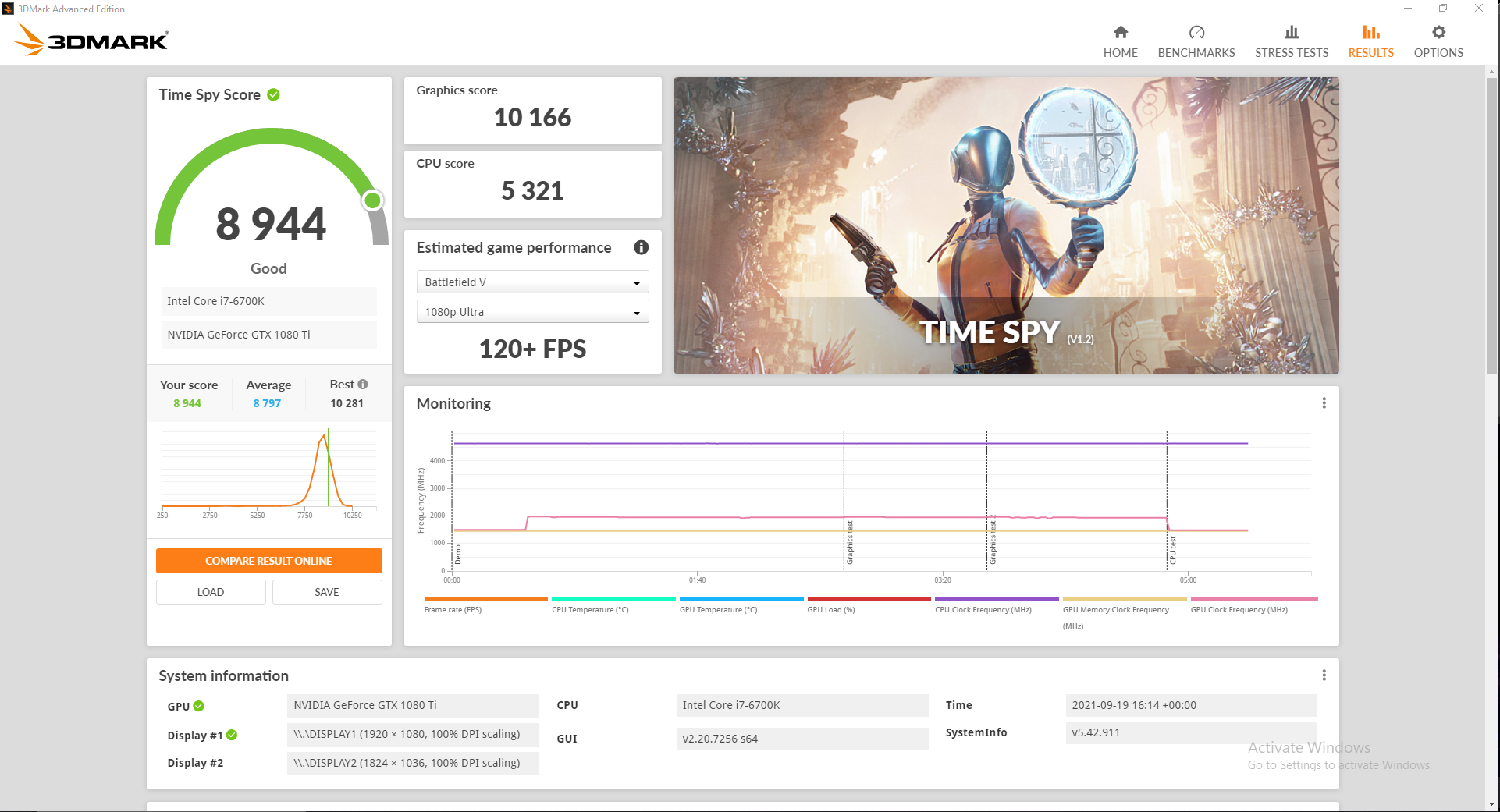Click the 3DMark logo
This screenshot has width=1500, height=812.
[90, 39]
